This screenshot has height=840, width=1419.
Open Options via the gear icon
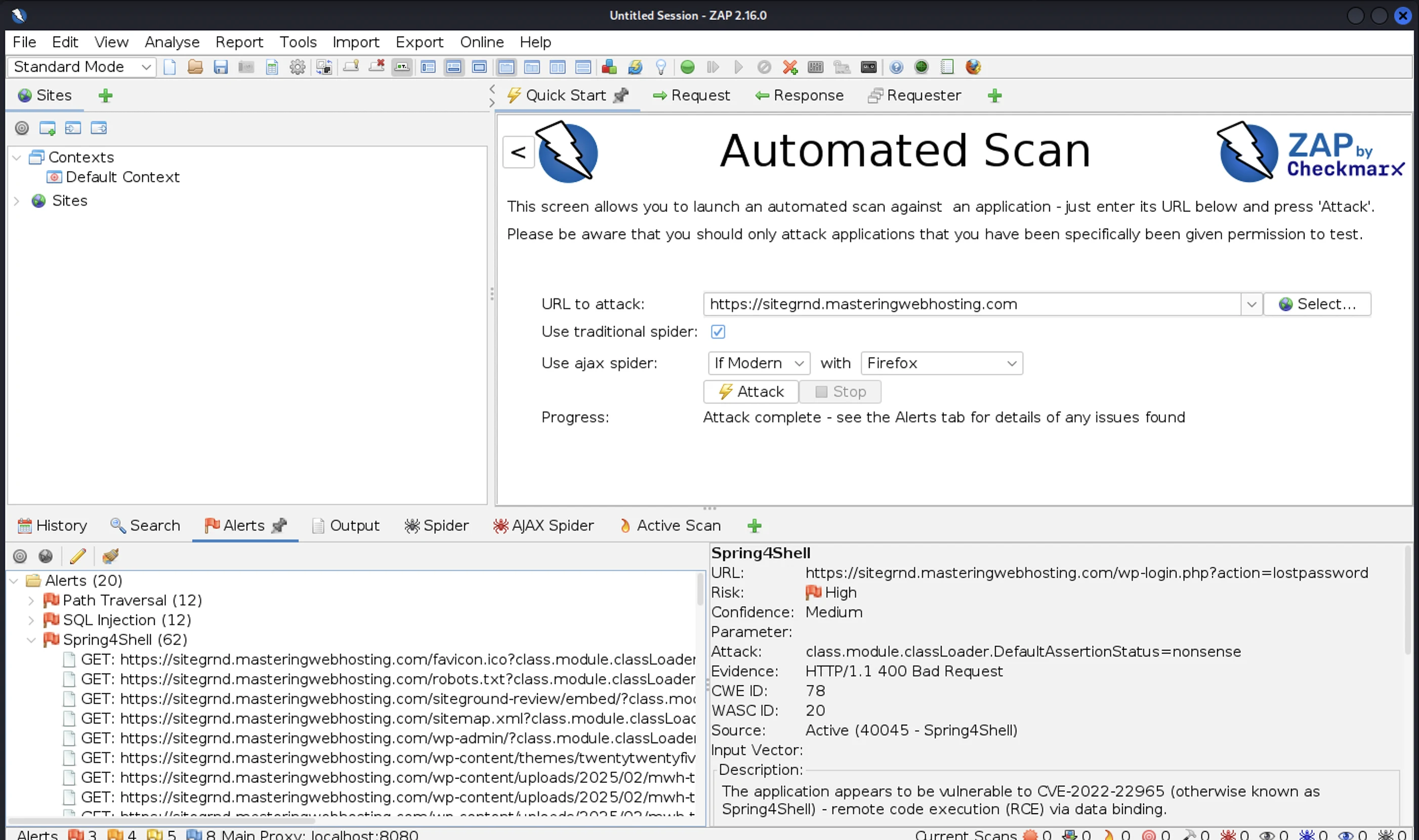[x=297, y=67]
